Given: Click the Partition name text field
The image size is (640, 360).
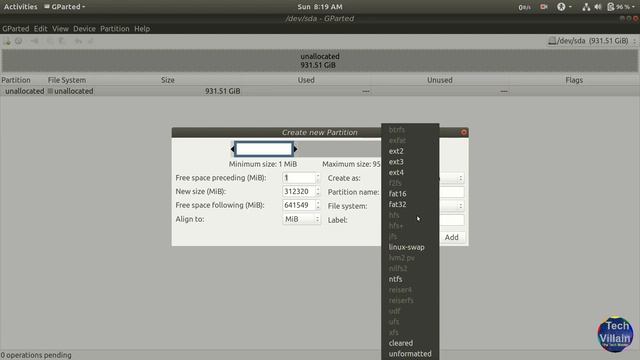Looking at the screenshot, I should pos(451,192).
